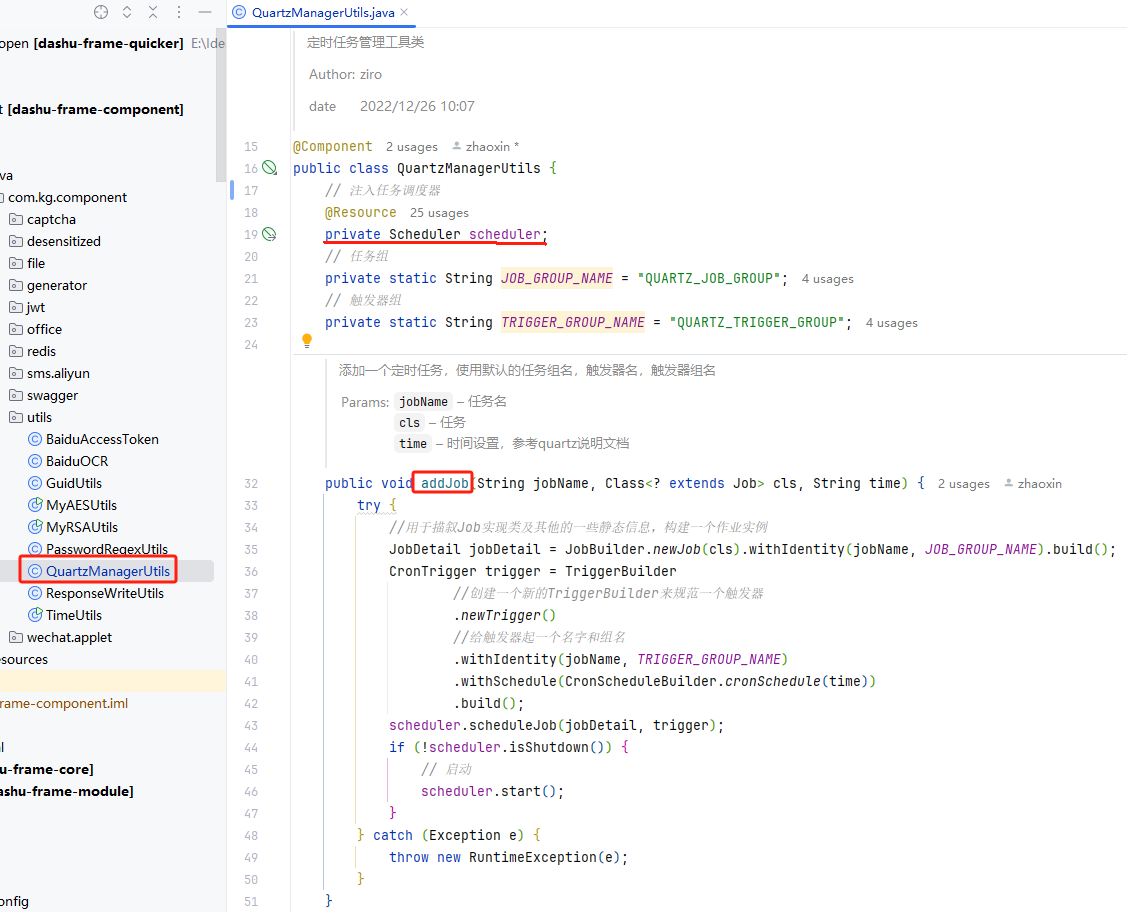The height and width of the screenshot is (912, 1127).
Task: Click line number 43 in the gutter
Action: [251, 726]
